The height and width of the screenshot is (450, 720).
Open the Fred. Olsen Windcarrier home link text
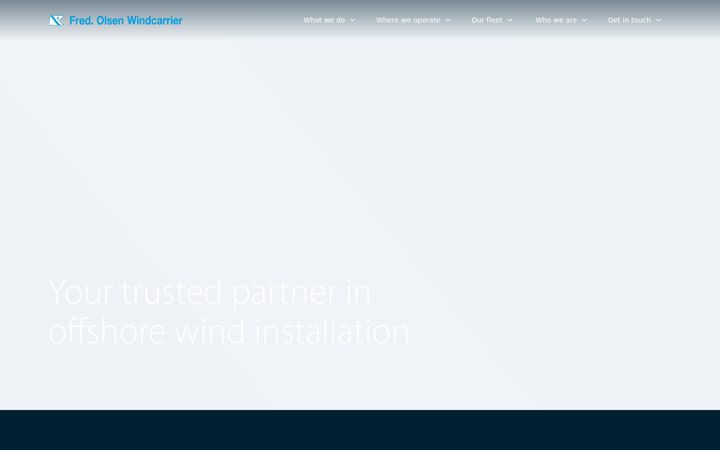point(126,21)
